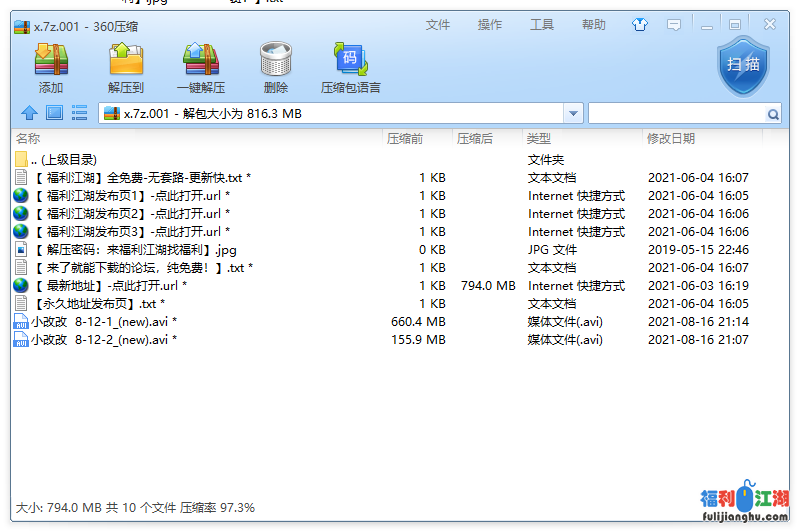Select the 小改改 8-12-1_(new).avi file

click(98, 322)
